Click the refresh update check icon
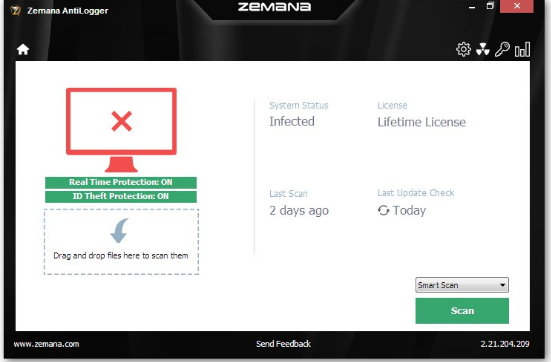This screenshot has width=551, height=362. pyautogui.click(x=383, y=211)
